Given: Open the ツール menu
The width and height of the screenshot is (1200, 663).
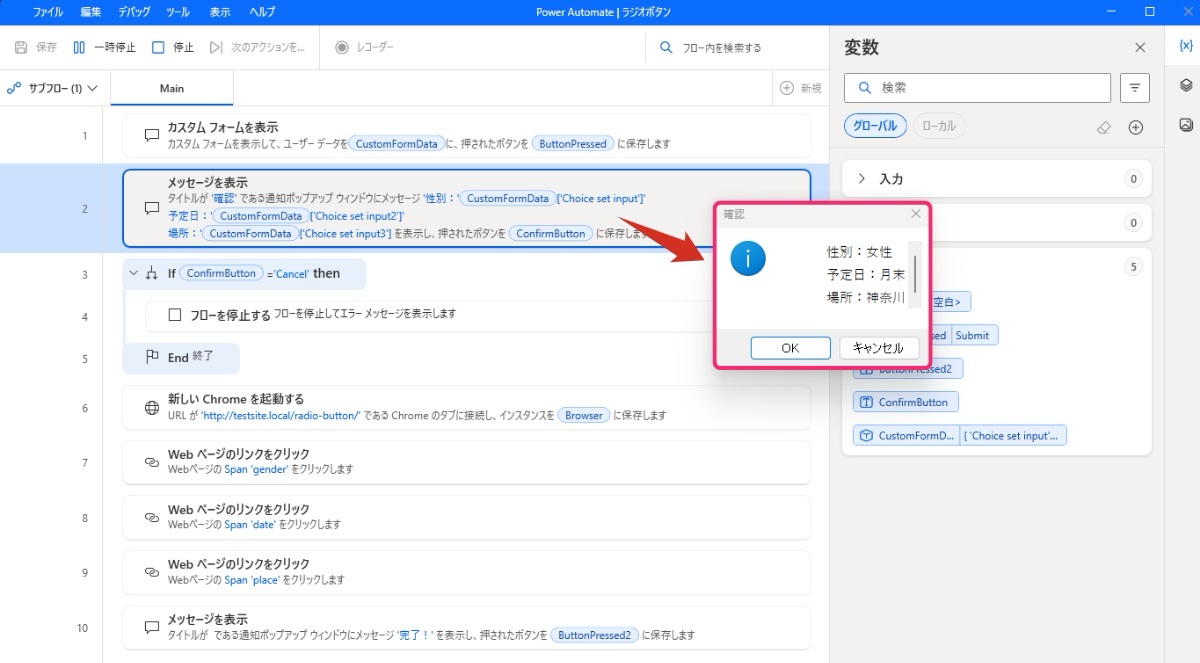Looking at the screenshot, I should point(177,12).
